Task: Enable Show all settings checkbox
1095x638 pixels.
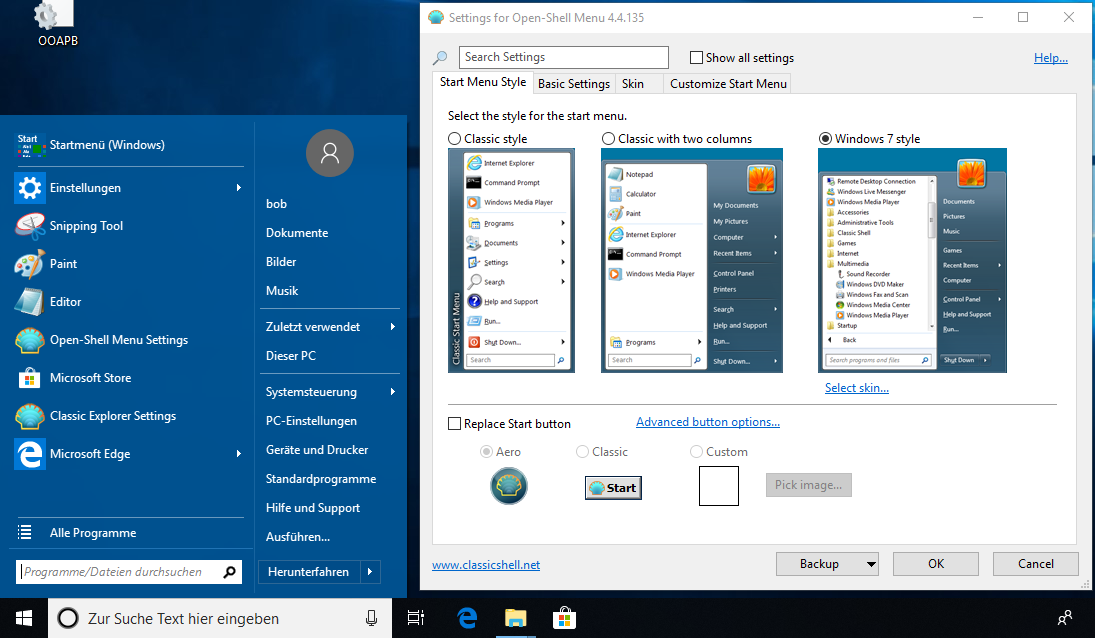Action: pos(697,58)
